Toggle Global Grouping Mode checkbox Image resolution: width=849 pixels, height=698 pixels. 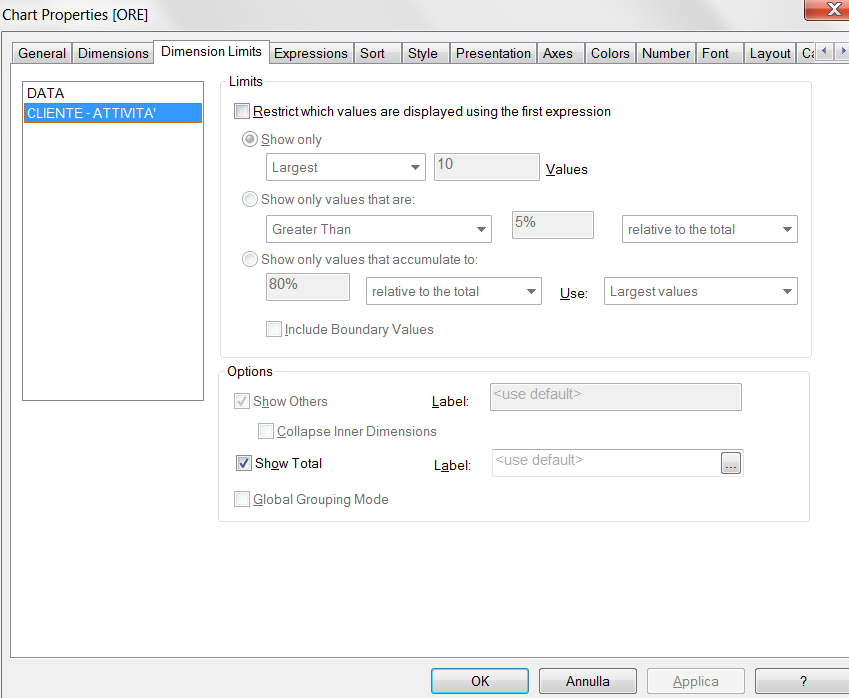[x=242, y=499]
